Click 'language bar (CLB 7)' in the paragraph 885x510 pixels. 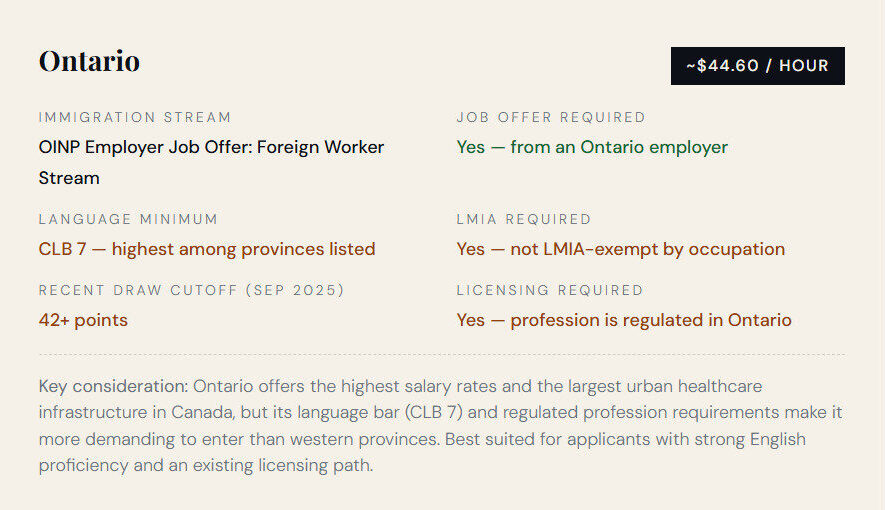(380, 412)
